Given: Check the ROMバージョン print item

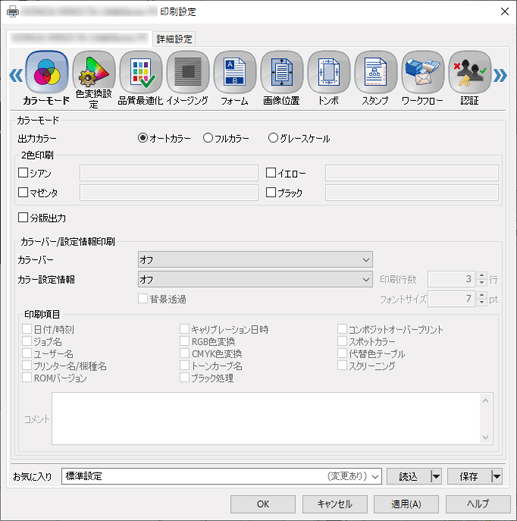Looking at the screenshot, I should click(27, 378).
